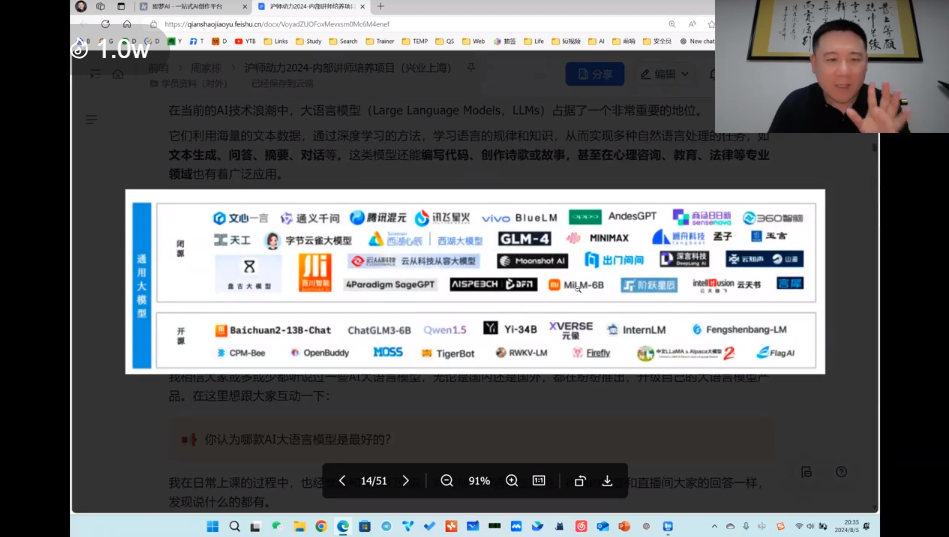Screen dimensions: 949x537
Task: Toggle the Feishu sidebar menu icon
Action: 96,74
